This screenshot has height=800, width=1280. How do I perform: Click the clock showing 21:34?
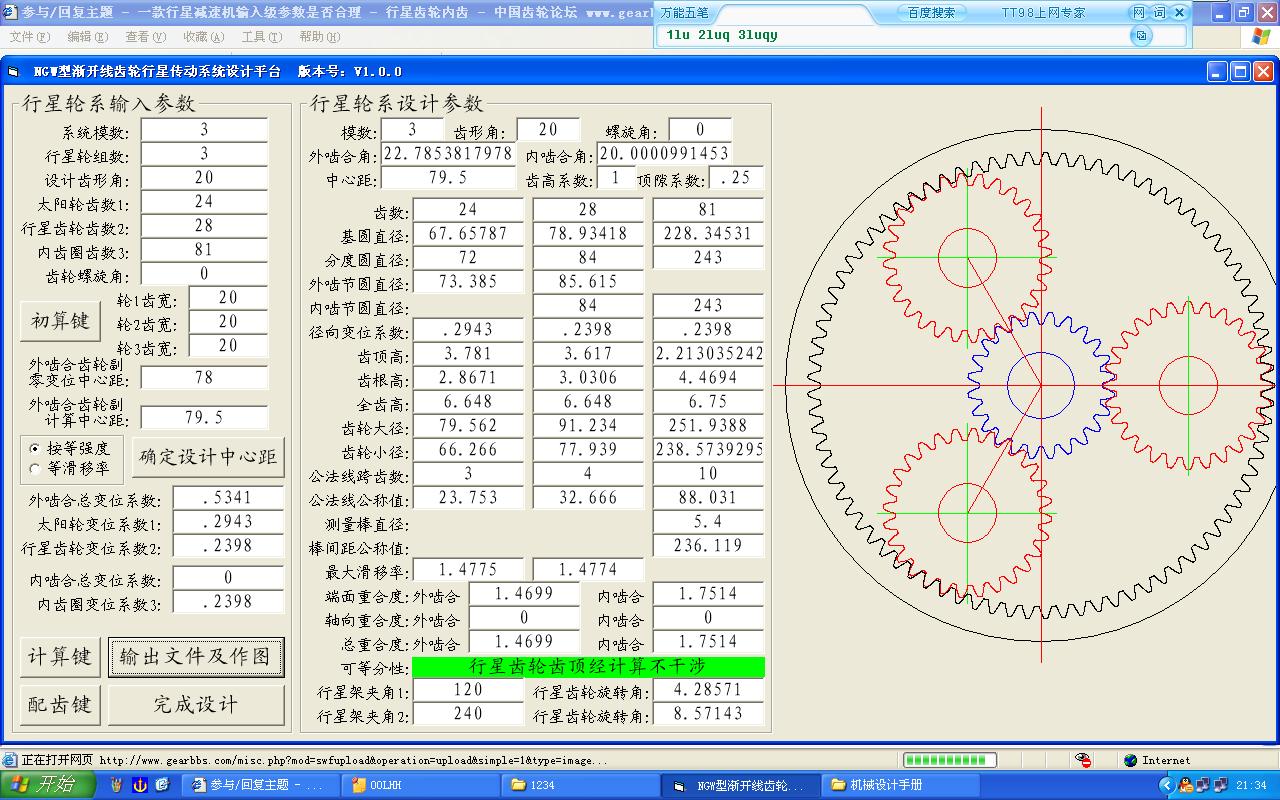(x=1252, y=785)
